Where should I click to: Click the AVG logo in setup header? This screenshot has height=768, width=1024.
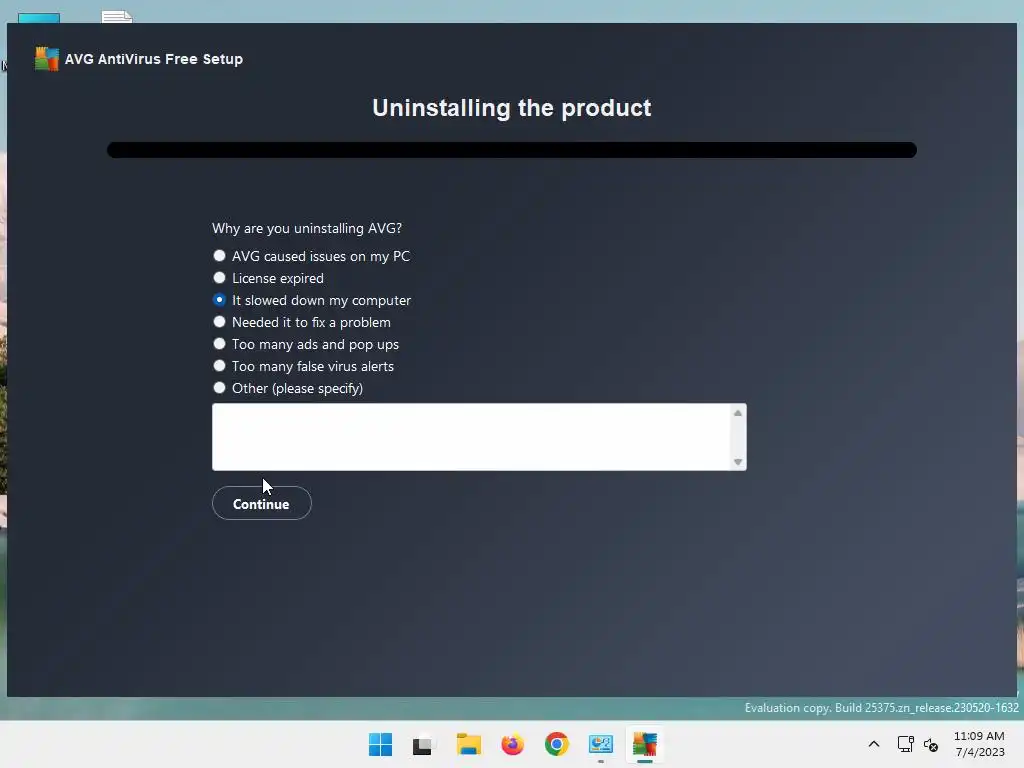tap(46, 59)
